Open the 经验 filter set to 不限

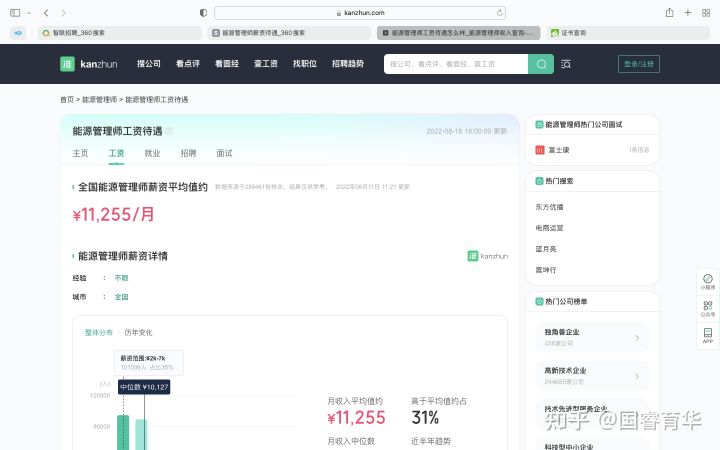[x=121, y=278]
